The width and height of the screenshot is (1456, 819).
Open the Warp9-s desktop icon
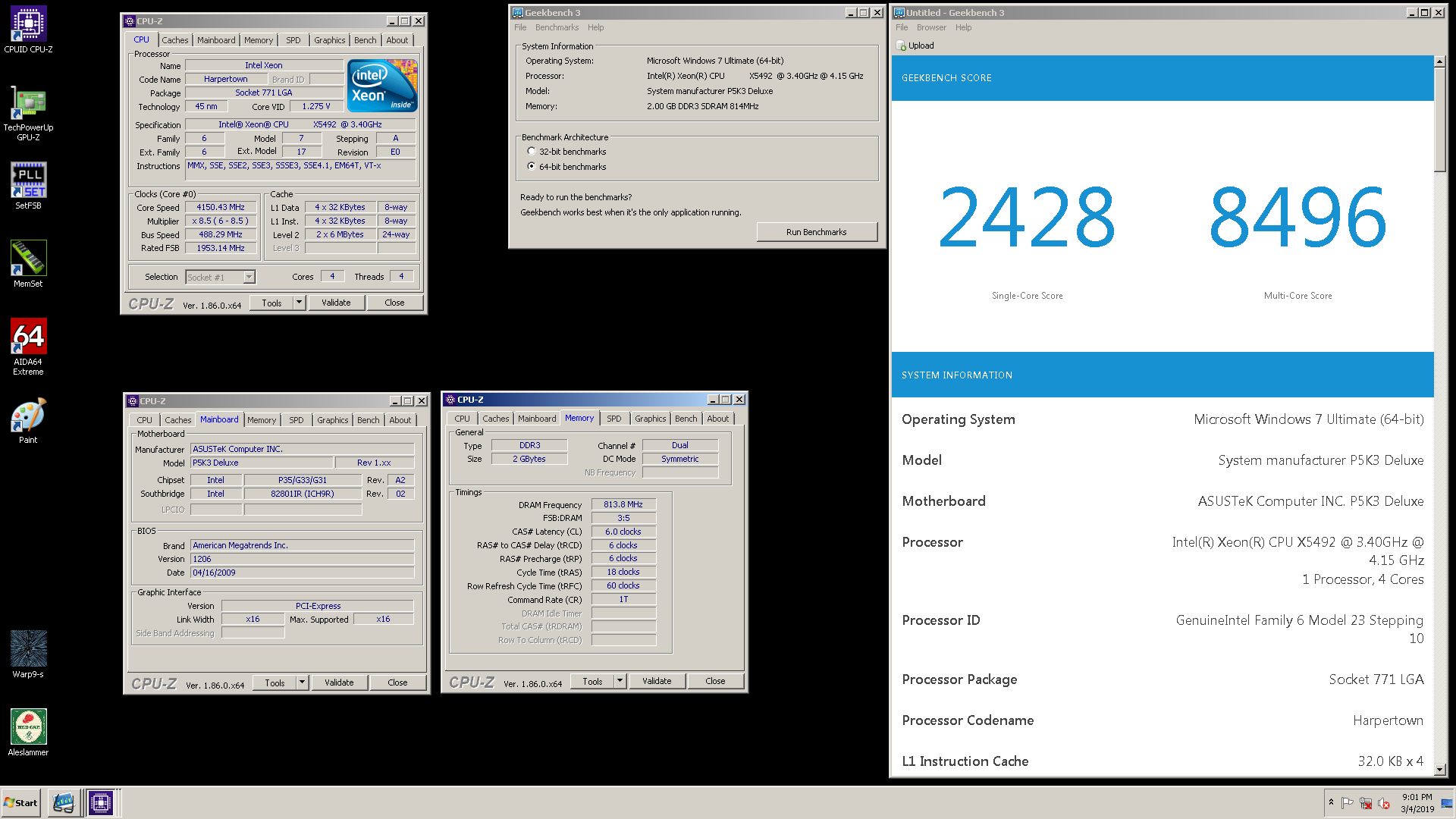(28, 654)
